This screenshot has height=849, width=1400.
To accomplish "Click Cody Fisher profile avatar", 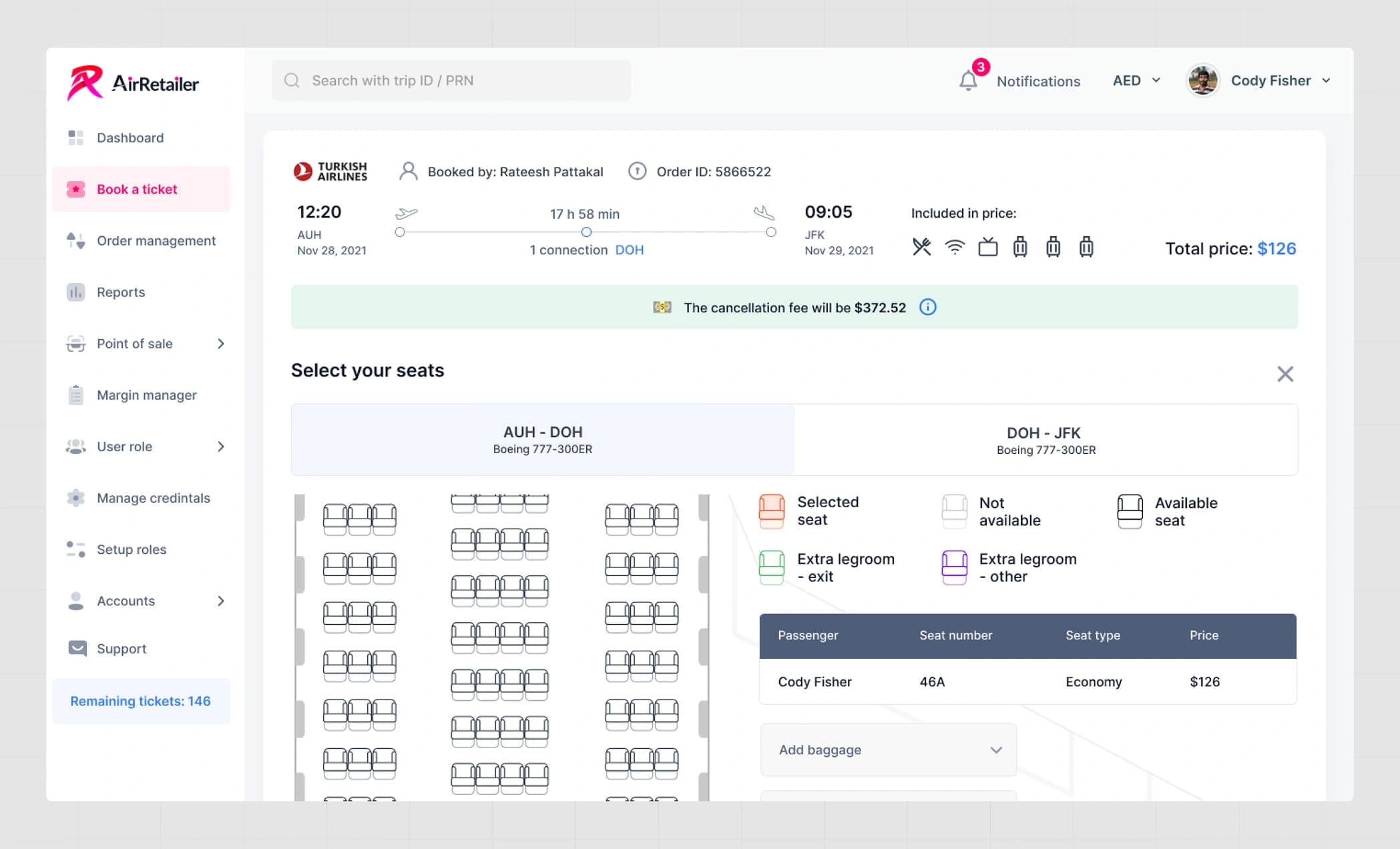I will click(x=1203, y=80).
